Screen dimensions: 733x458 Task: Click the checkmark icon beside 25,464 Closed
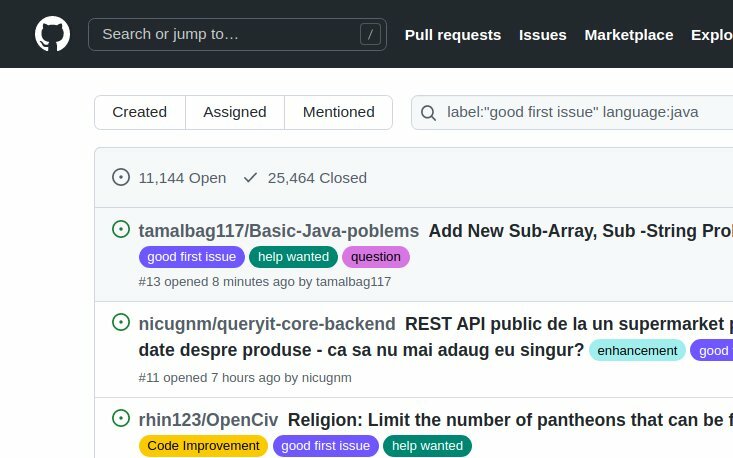pos(250,178)
